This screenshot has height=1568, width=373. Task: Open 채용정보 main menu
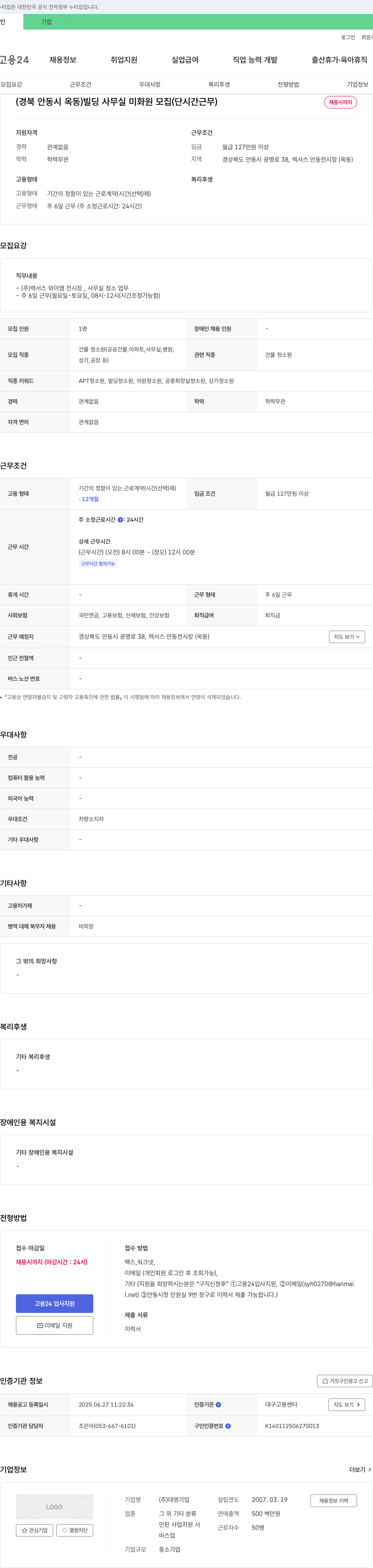(x=63, y=59)
